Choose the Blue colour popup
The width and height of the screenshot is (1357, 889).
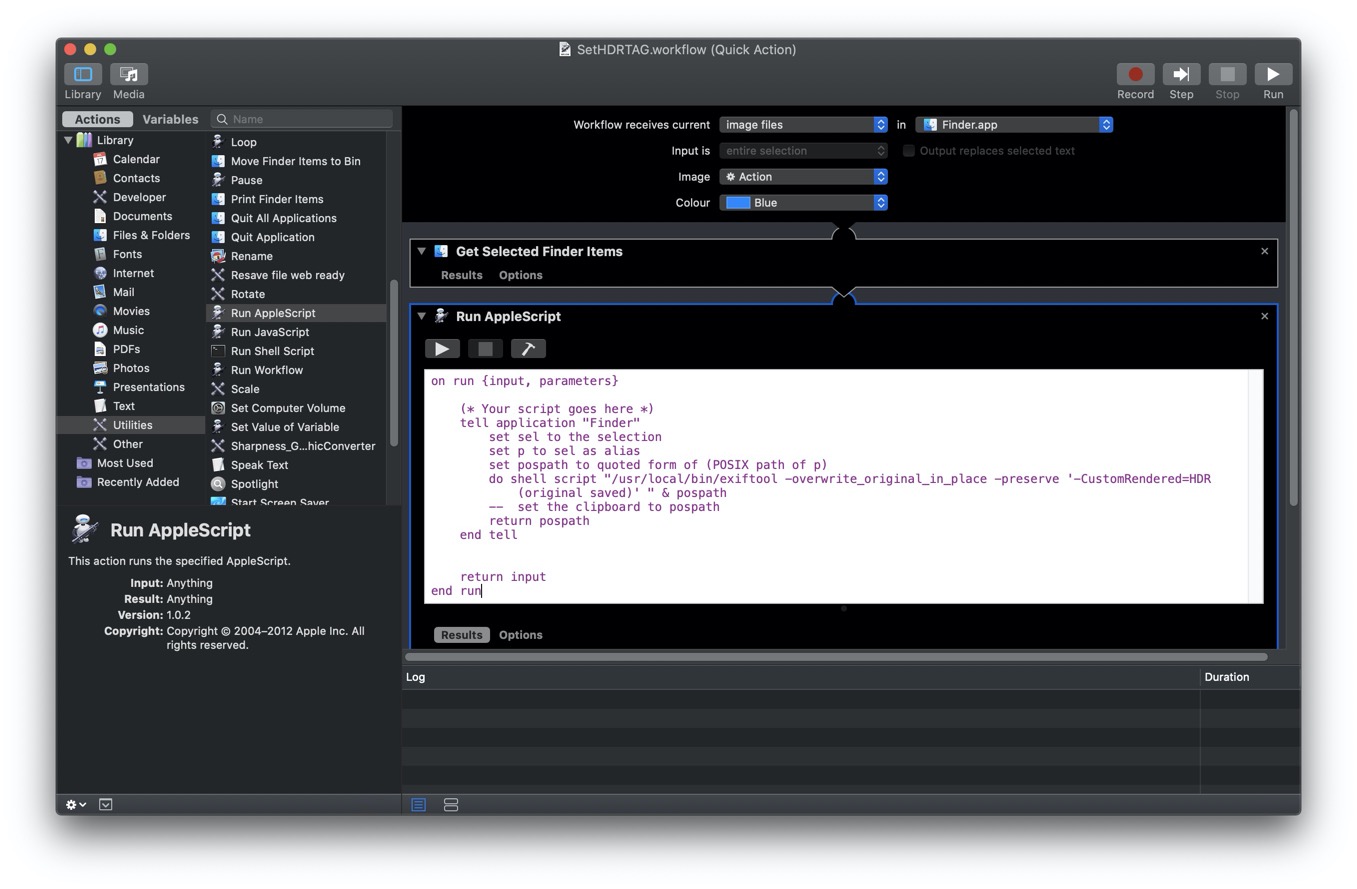(x=803, y=203)
